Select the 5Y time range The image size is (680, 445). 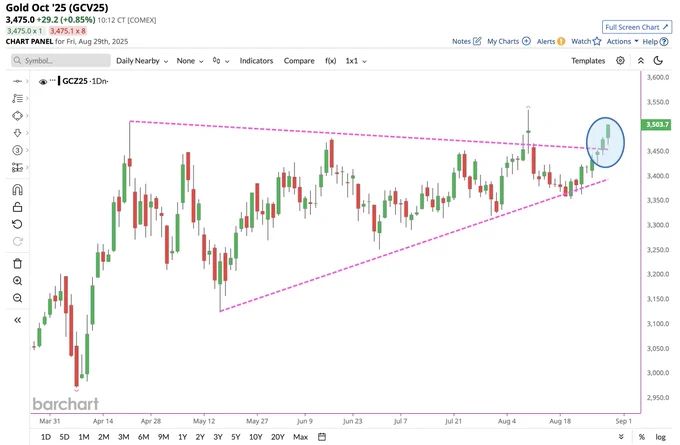tap(235, 437)
